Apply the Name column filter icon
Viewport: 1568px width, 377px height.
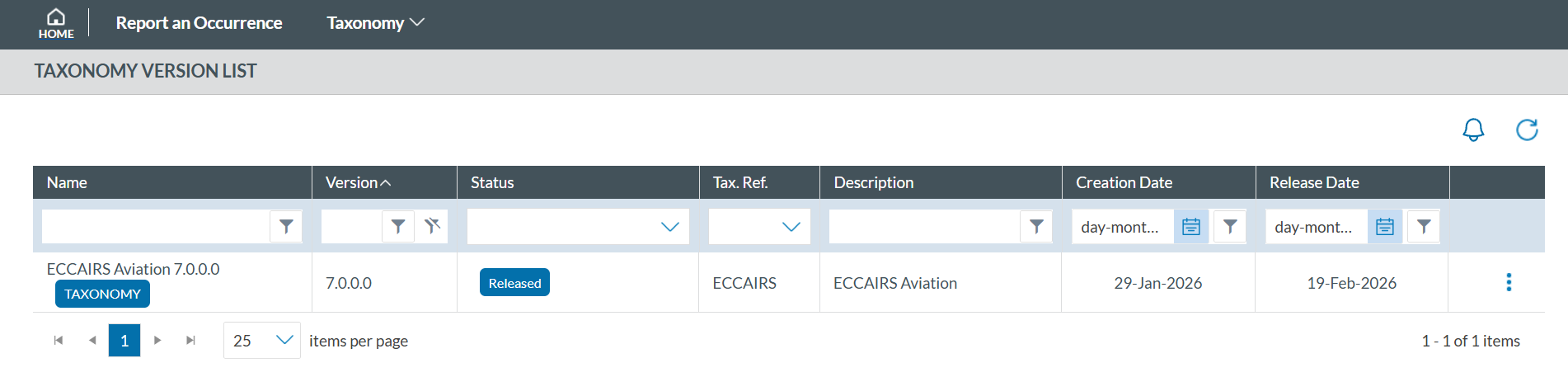(x=286, y=226)
